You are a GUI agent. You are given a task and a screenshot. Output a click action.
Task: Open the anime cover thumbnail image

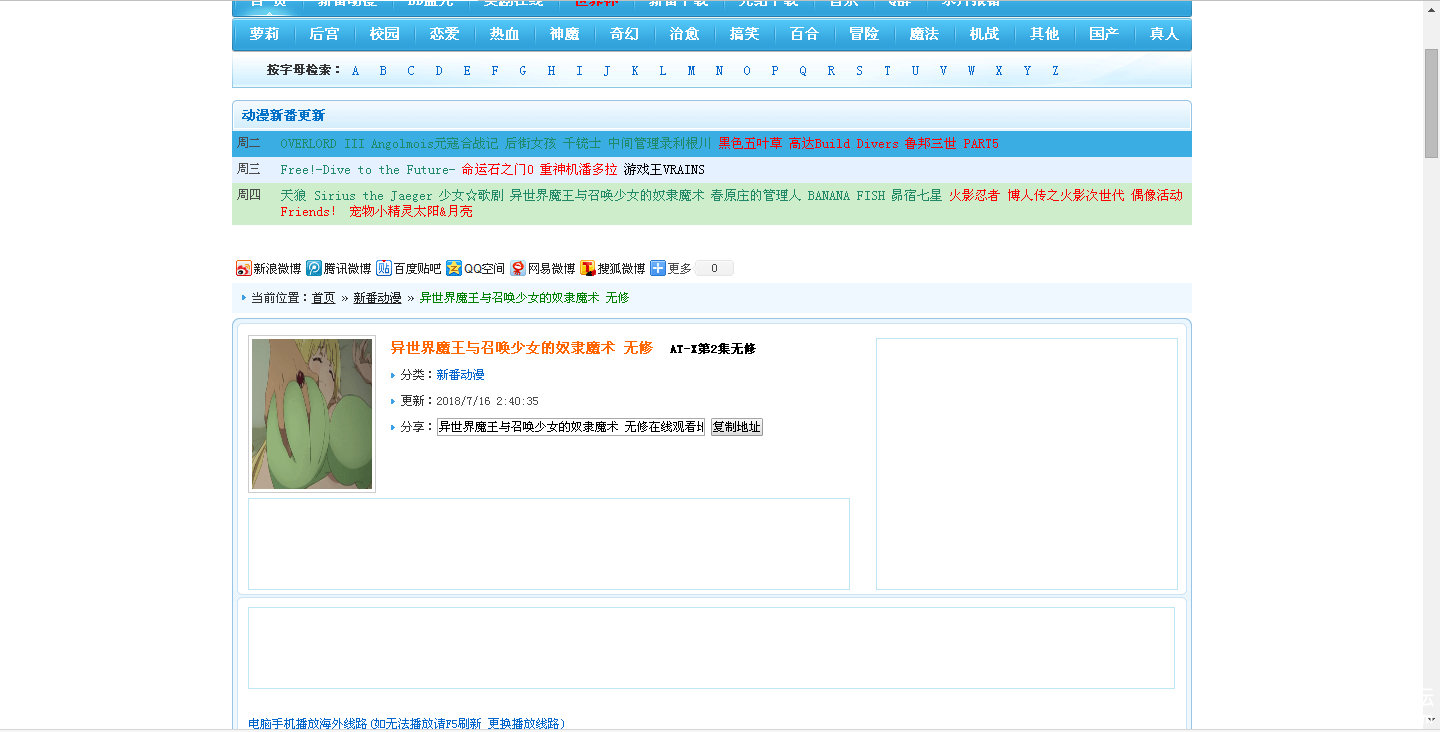312,414
